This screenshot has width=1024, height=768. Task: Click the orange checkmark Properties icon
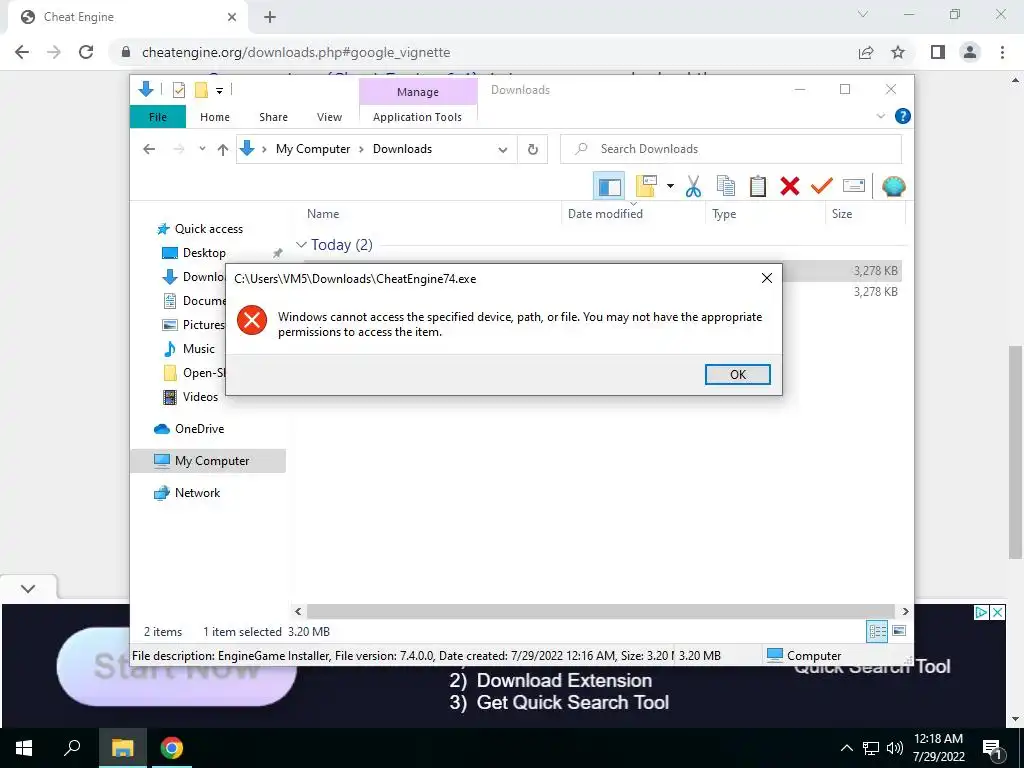click(x=822, y=186)
